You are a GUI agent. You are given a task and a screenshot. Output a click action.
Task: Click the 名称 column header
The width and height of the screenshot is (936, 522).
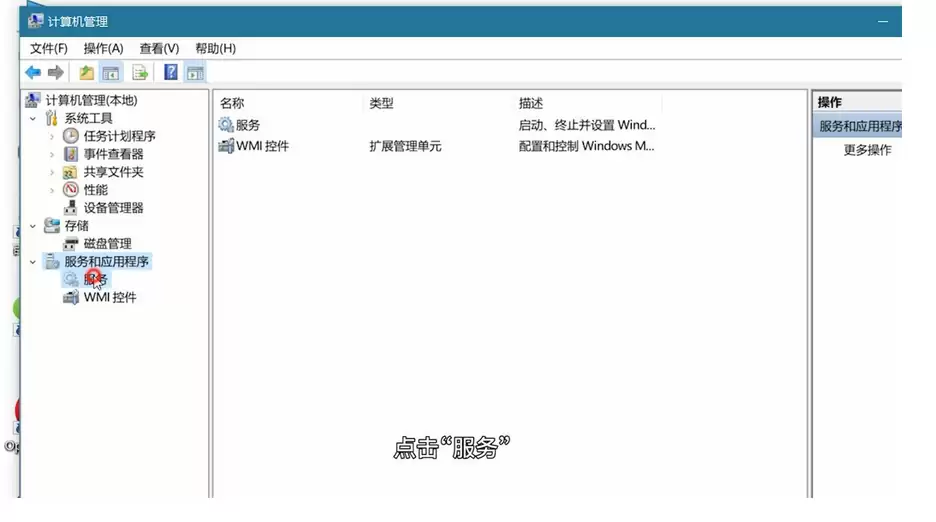pyautogui.click(x=232, y=103)
